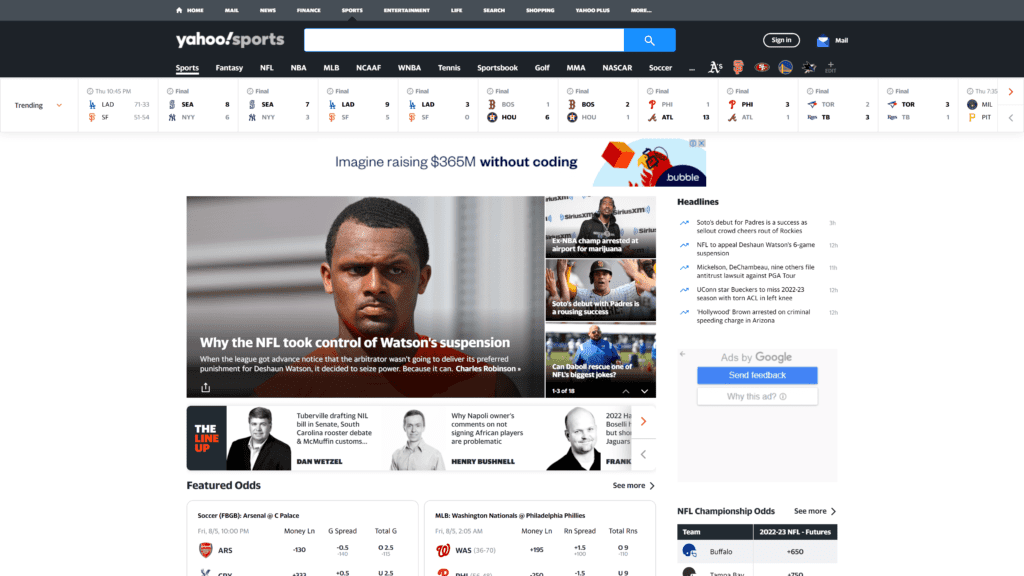Viewport: 1024px width, 576px height.
Task: Select the MLB tab
Action: (x=331, y=67)
